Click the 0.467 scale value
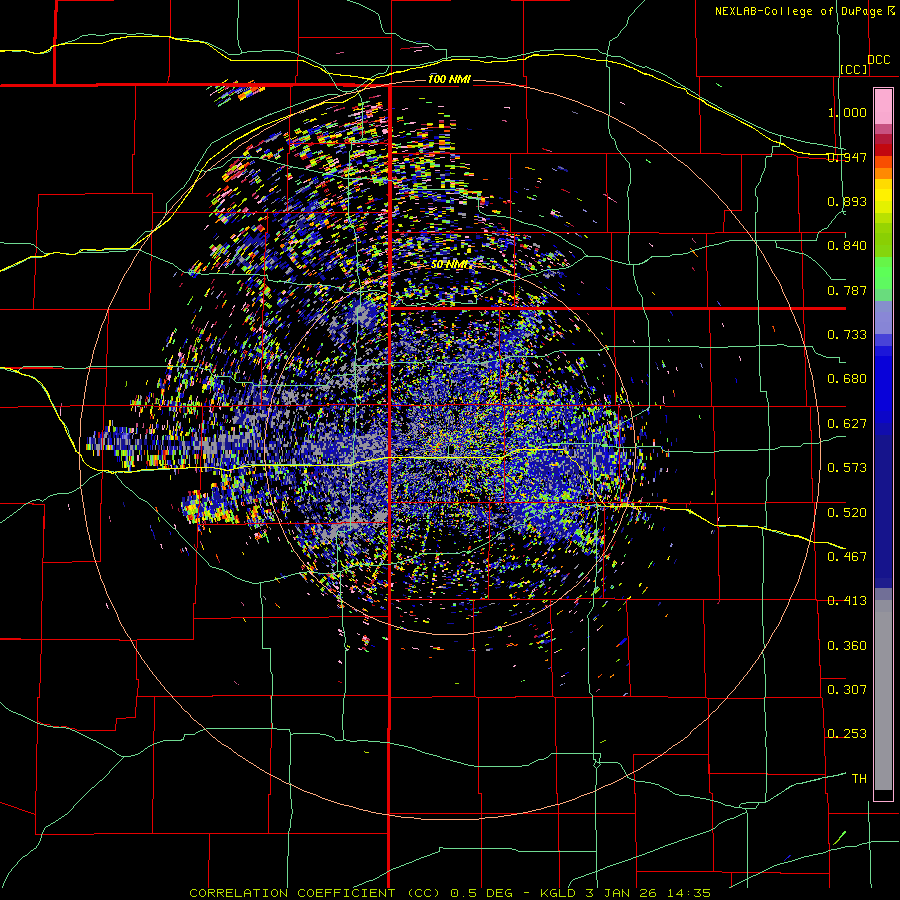 [847, 557]
